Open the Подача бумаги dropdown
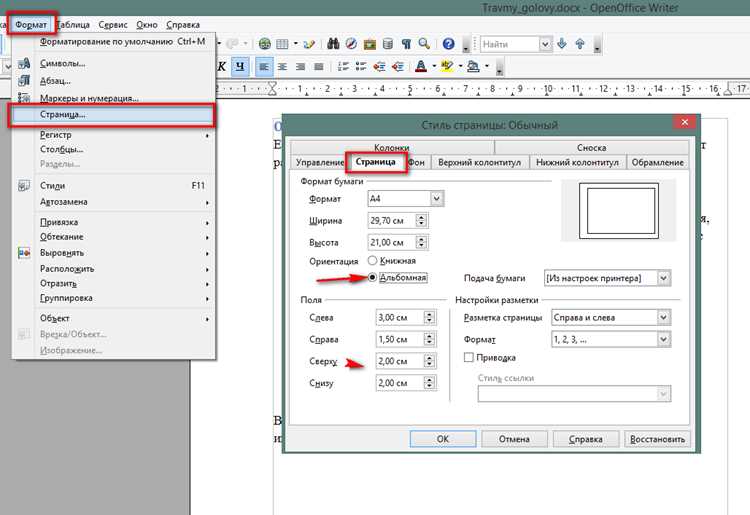 coord(664,278)
